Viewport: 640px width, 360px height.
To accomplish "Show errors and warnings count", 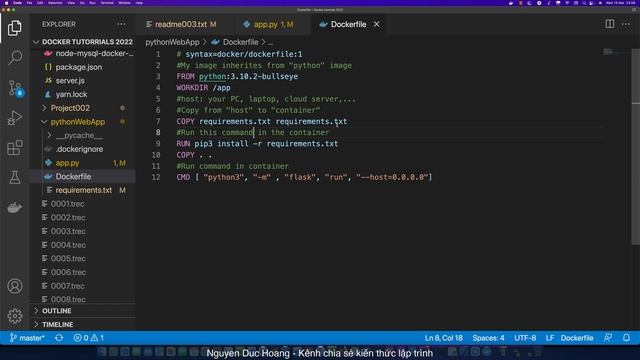I will click(x=89, y=338).
